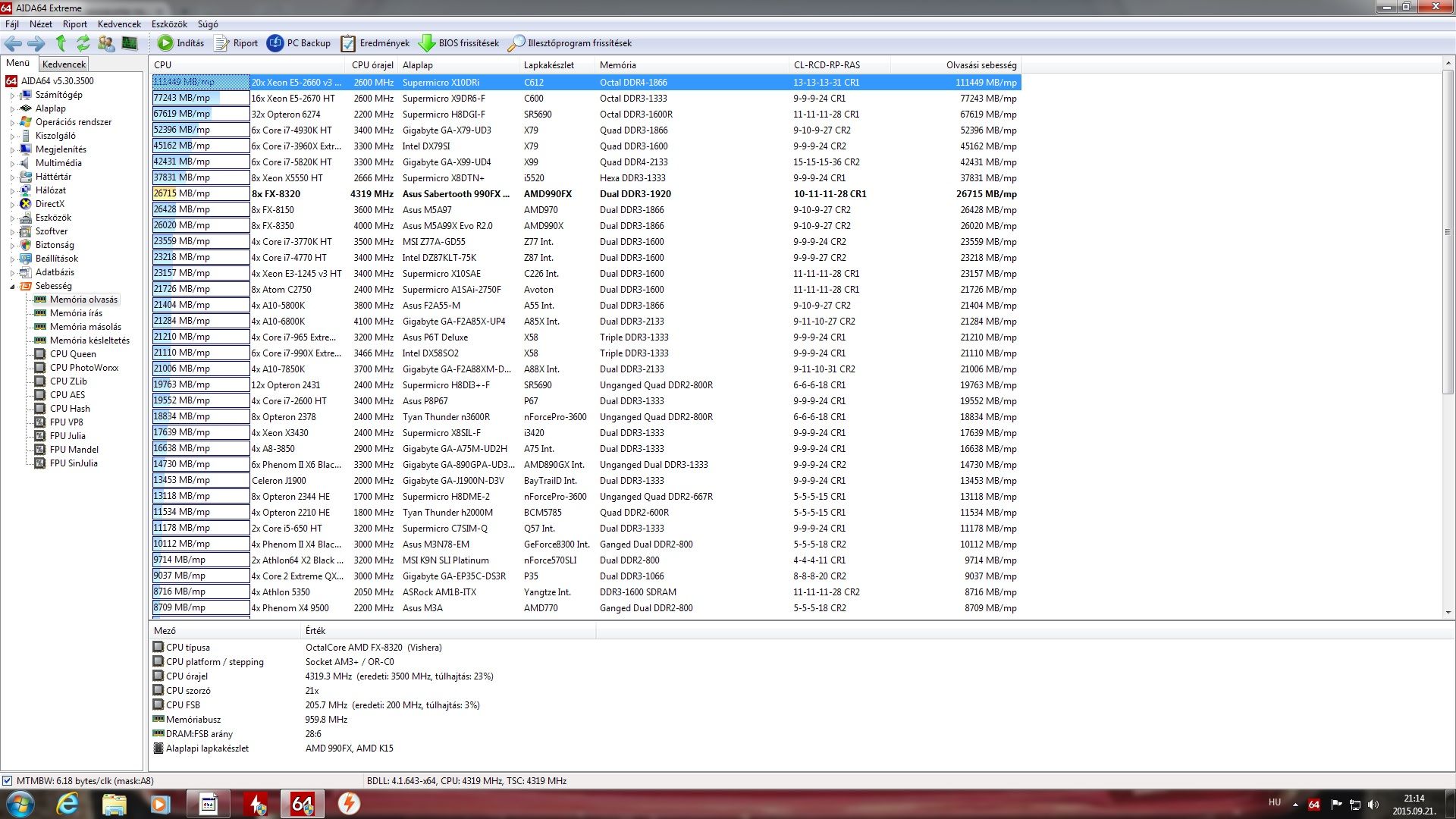Launch PC Backup tool

[x=299, y=43]
